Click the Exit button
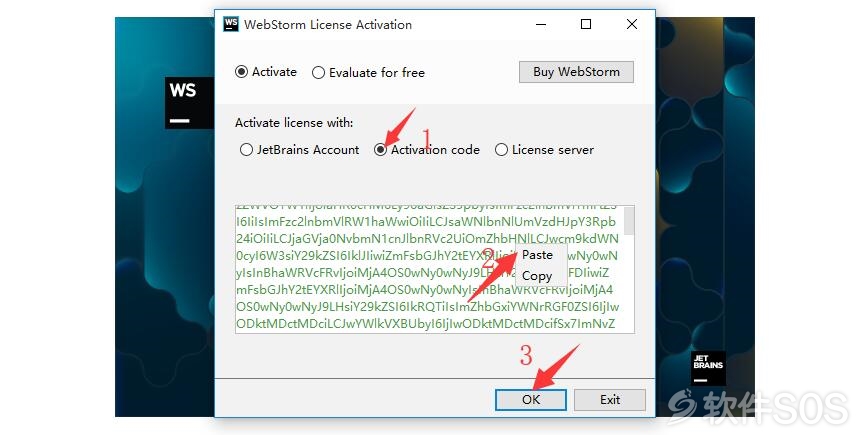Screen dimensions: 862x435 [x=610, y=400]
